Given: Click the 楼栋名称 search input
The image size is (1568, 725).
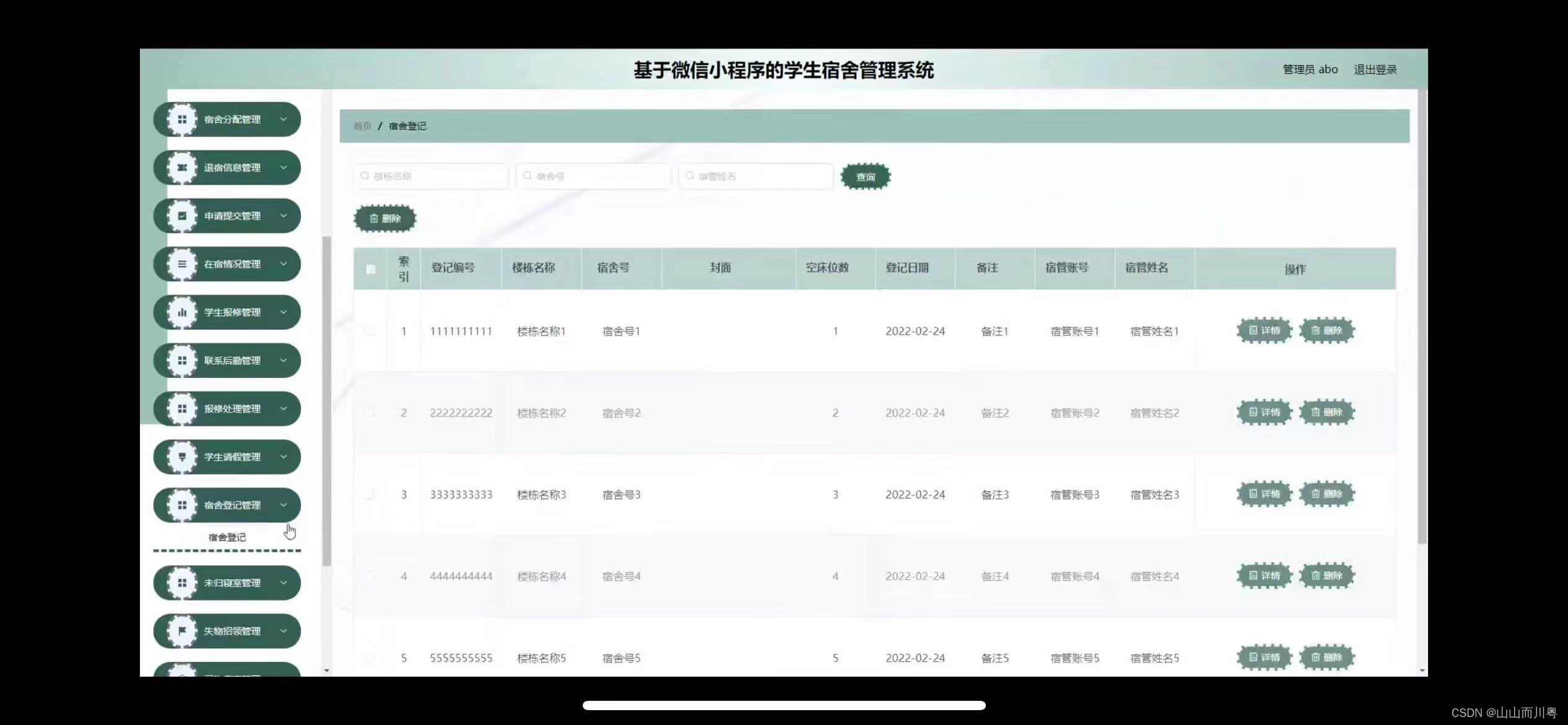Looking at the screenshot, I should click(x=431, y=176).
